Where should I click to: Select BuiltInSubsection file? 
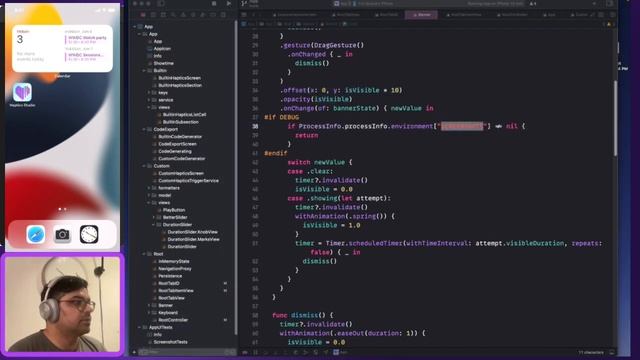point(180,122)
